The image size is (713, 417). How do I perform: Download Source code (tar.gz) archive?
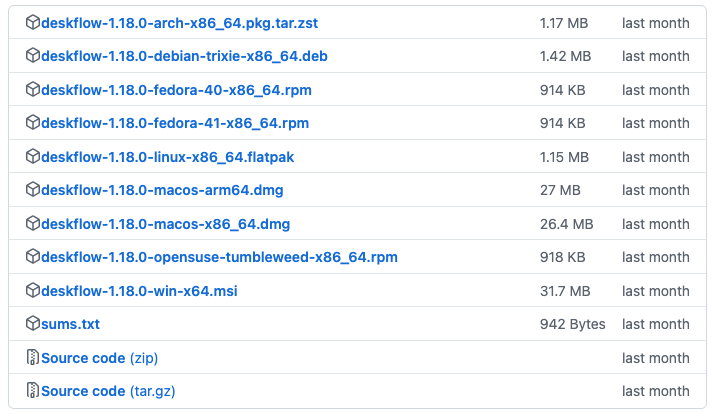point(108,391)
